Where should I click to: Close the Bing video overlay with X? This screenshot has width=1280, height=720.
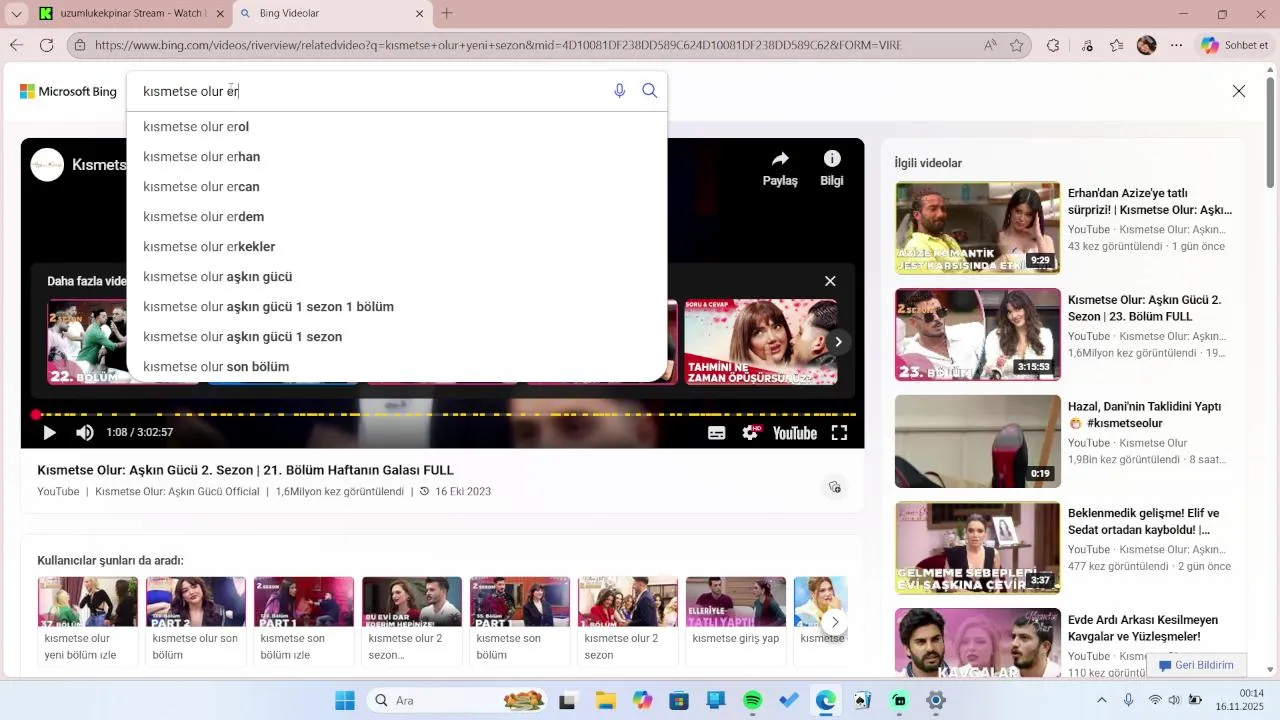[1239, 91]
